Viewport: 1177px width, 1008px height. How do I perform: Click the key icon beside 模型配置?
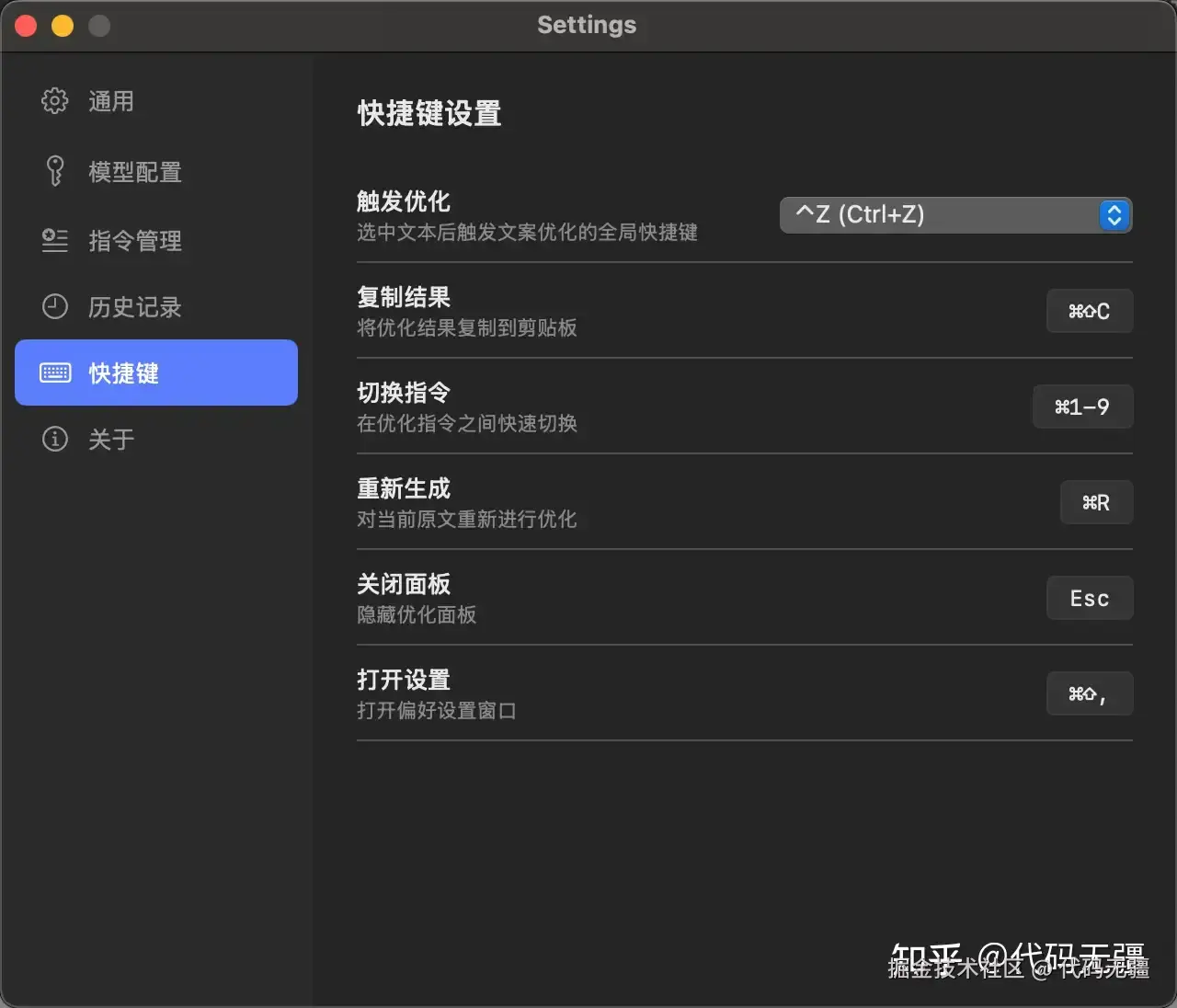coord(55,171)
